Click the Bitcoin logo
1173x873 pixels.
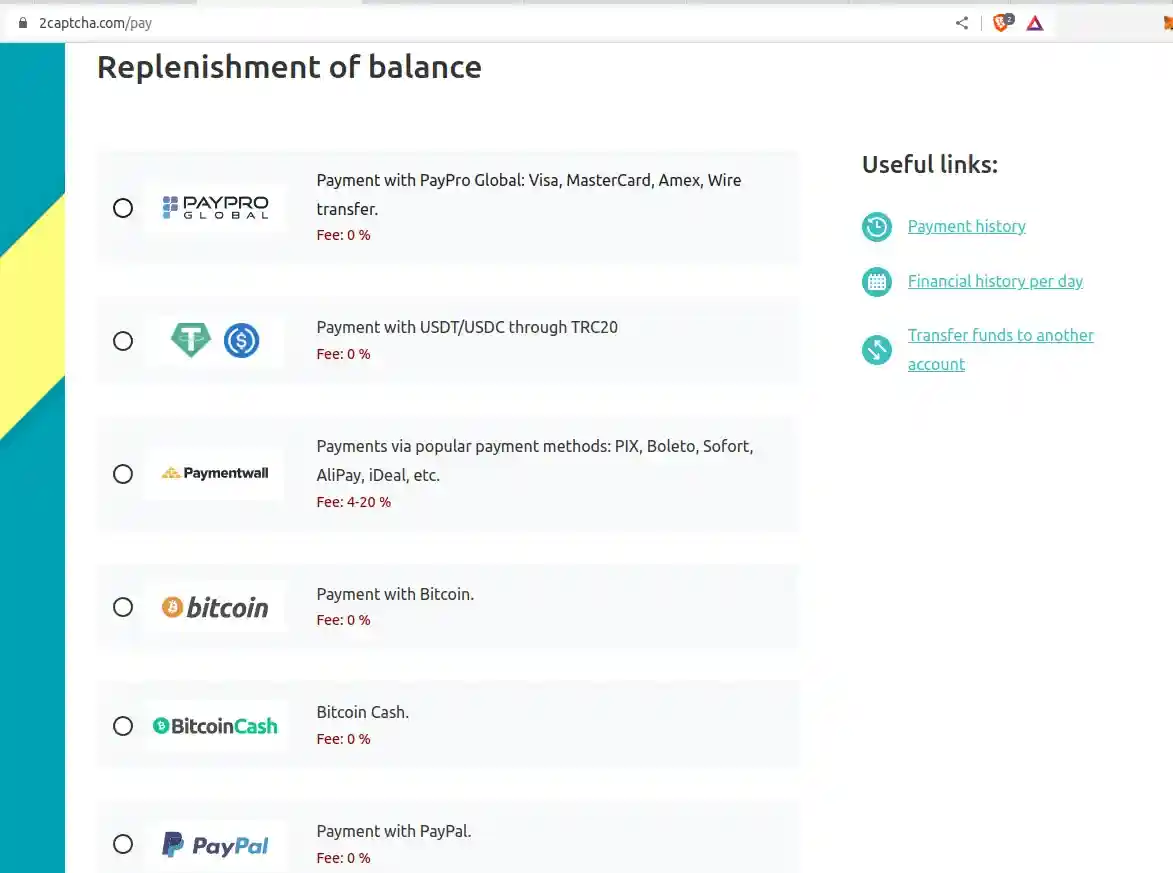click(215, 606)
